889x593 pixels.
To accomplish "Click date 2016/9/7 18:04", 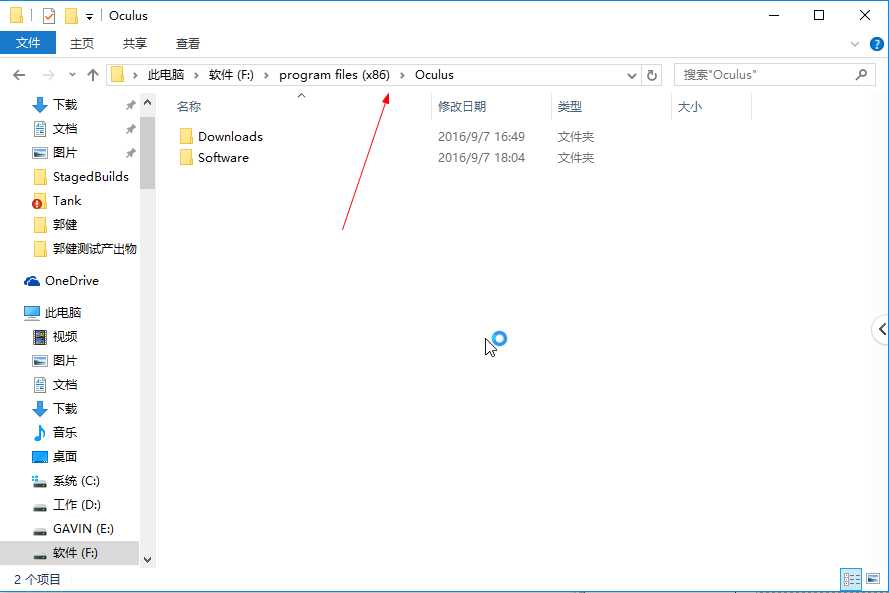I will pyautogui.click(x=481, y=158).
